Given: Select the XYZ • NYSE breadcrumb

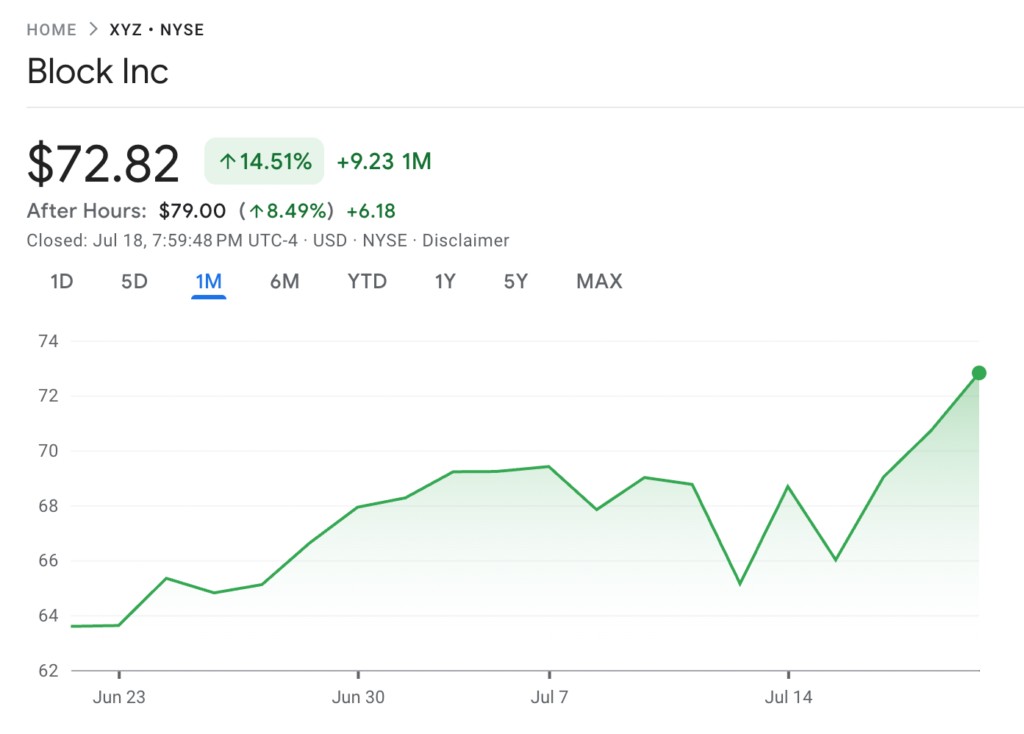Looking at the screenshot, I should 156,29.
